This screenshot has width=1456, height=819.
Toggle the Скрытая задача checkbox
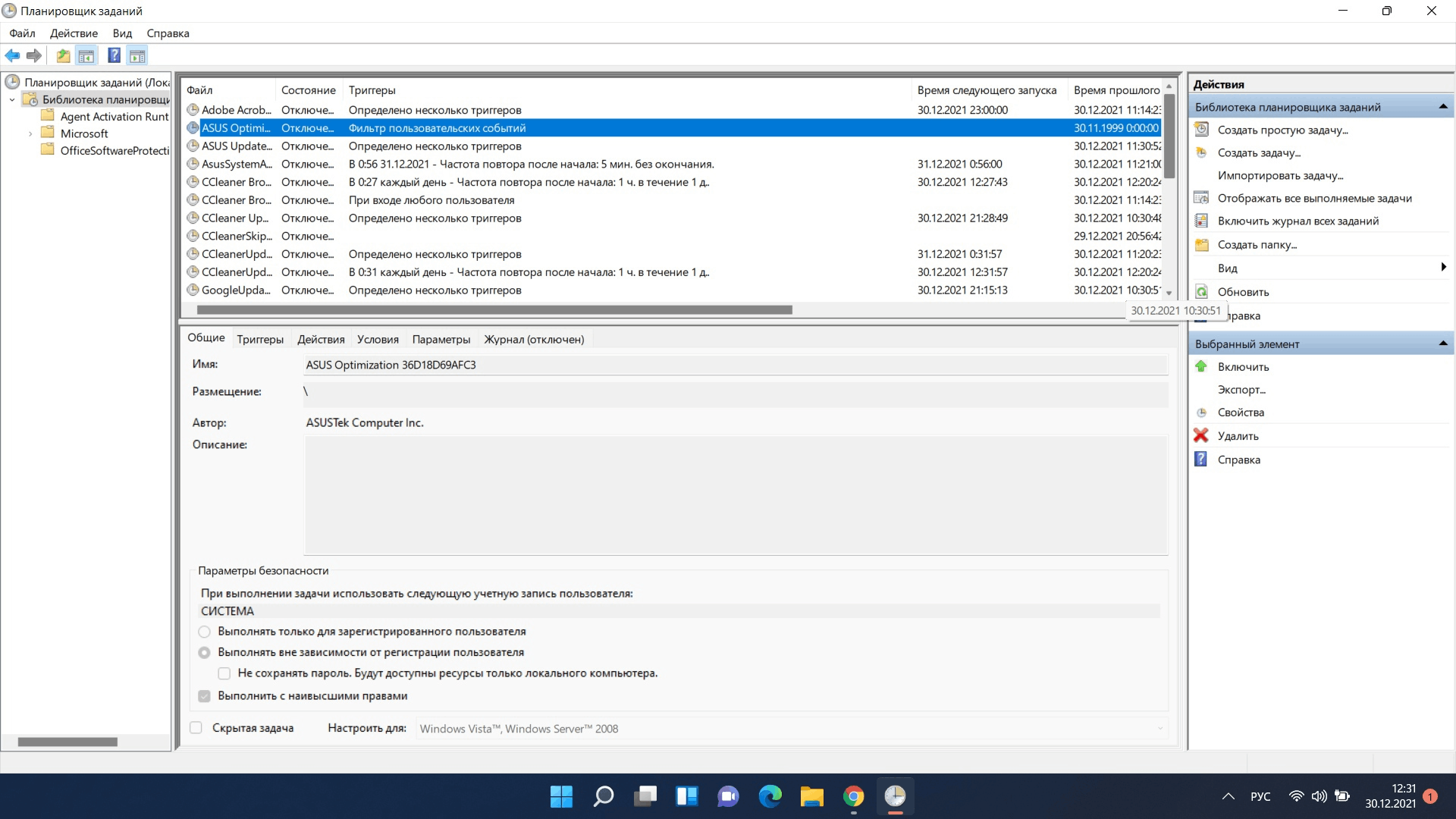pyautogui.click(x=196, y=728)
